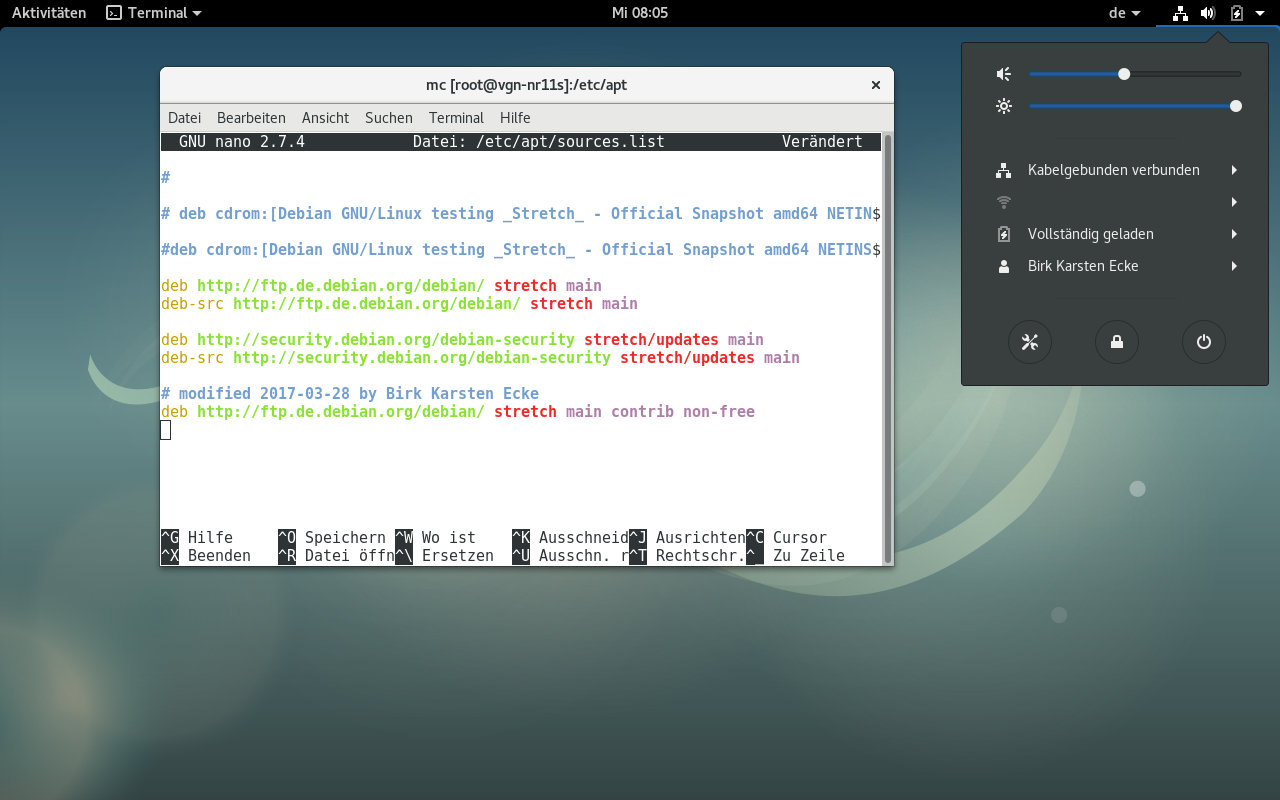Open system settings via the tools icon
Screen dimensions: 1280x800
point(1030,342)
